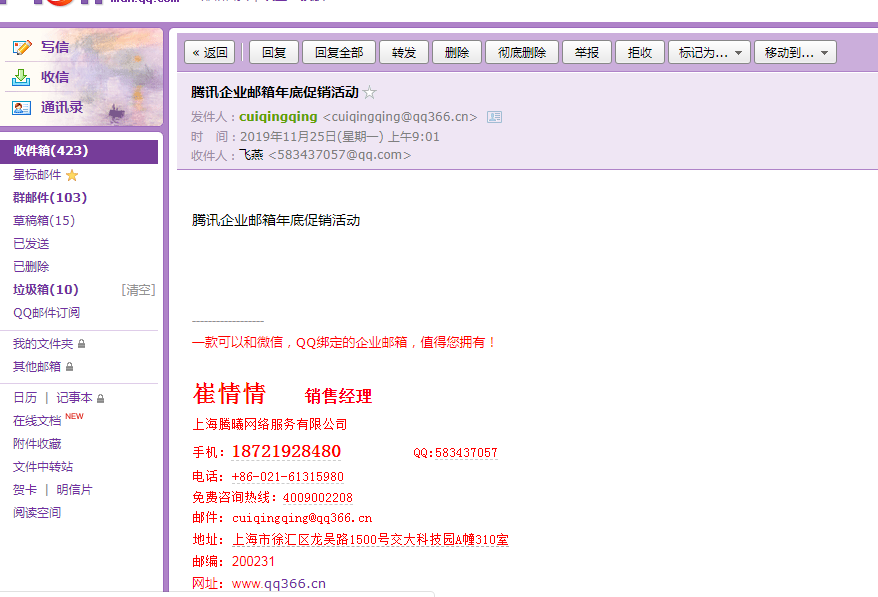Forward this email using 转发

click(404, 51)
